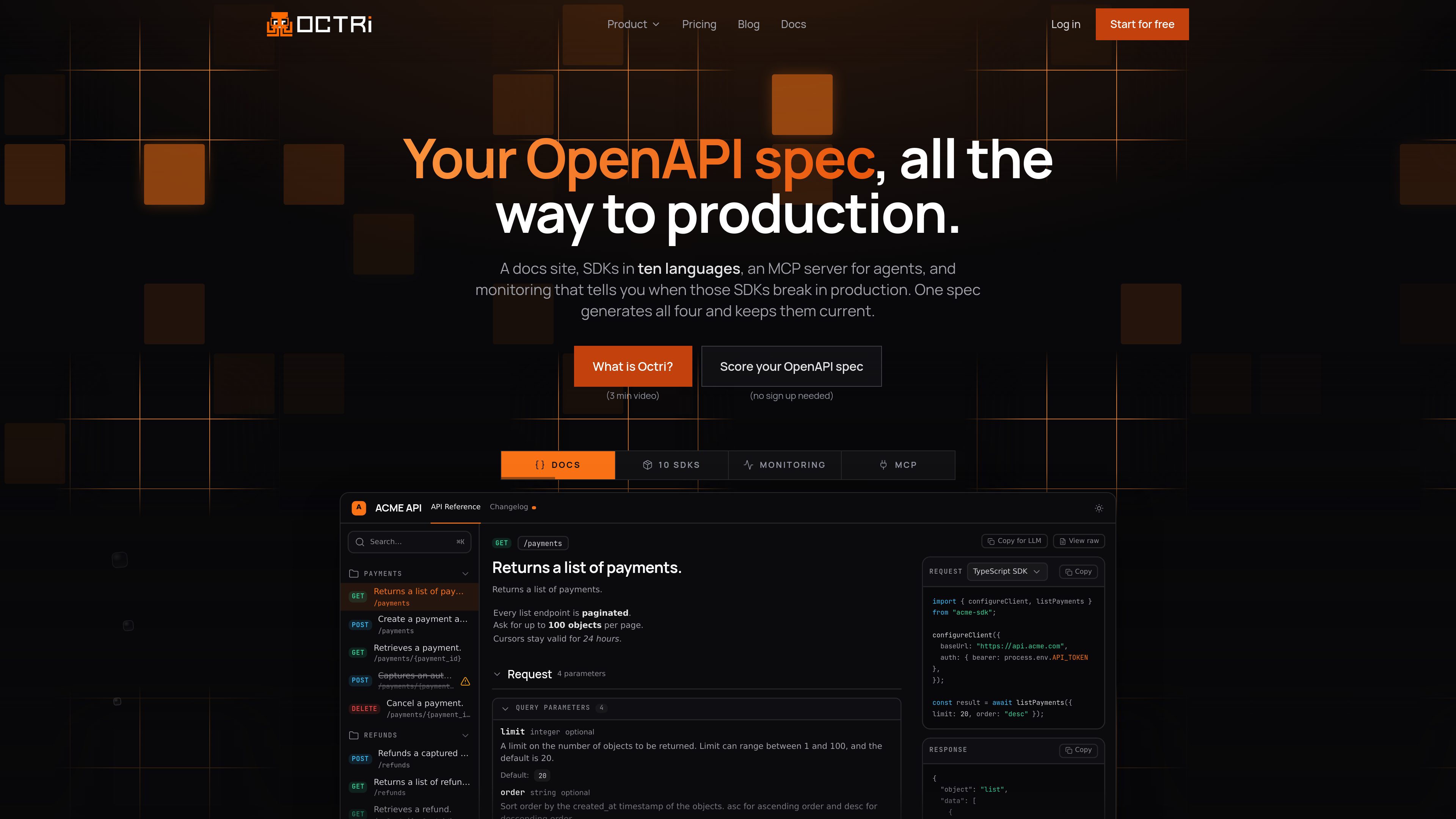Copy the request code snippet
The width and height of the screenshot is (1456, 819).
pos(1078,572)
